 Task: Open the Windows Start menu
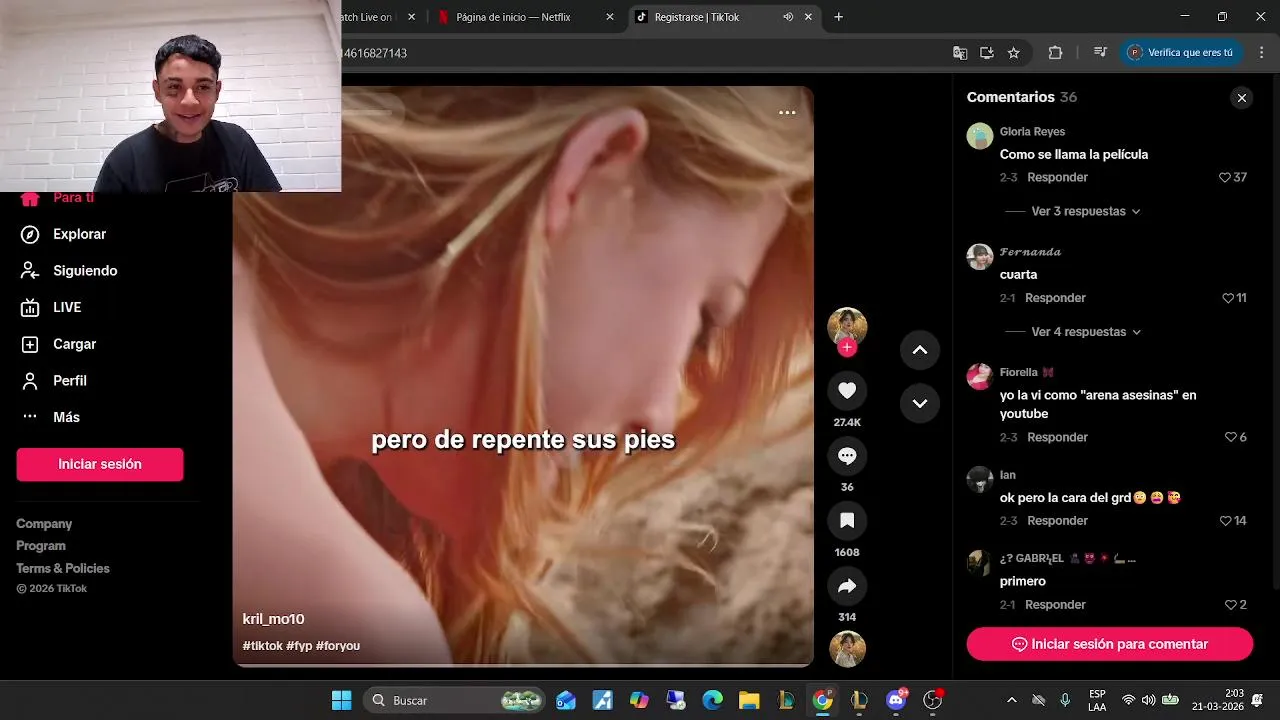coord(342,700)
